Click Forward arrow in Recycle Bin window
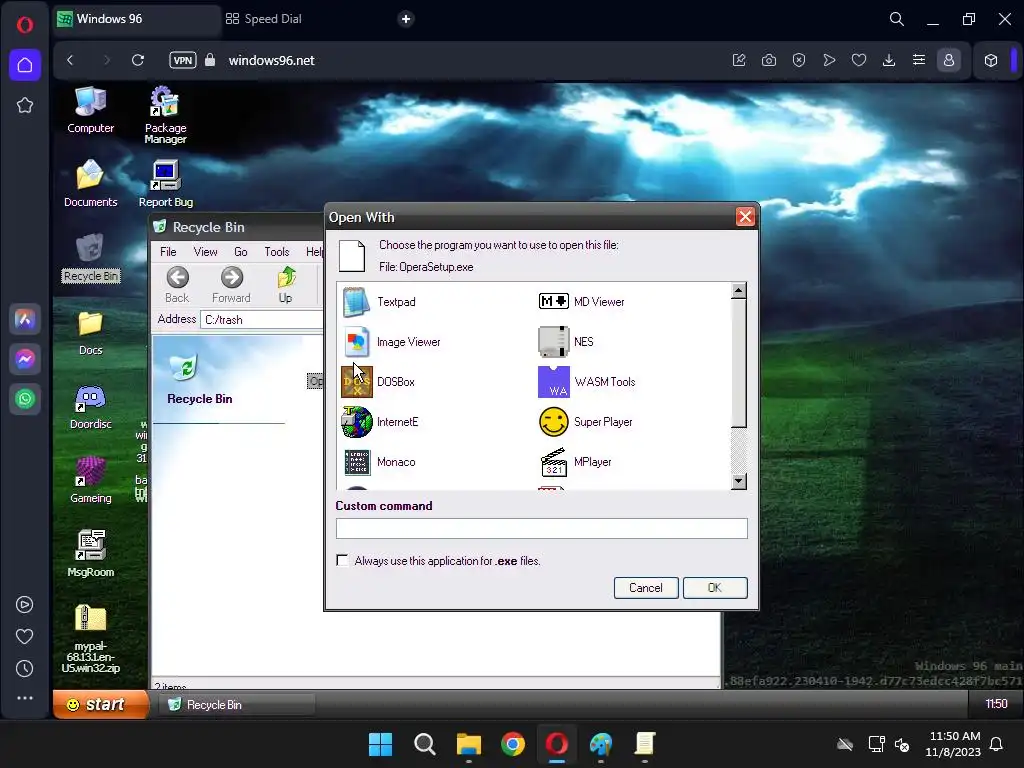1024x768 pixels. (x=231, y=285)
